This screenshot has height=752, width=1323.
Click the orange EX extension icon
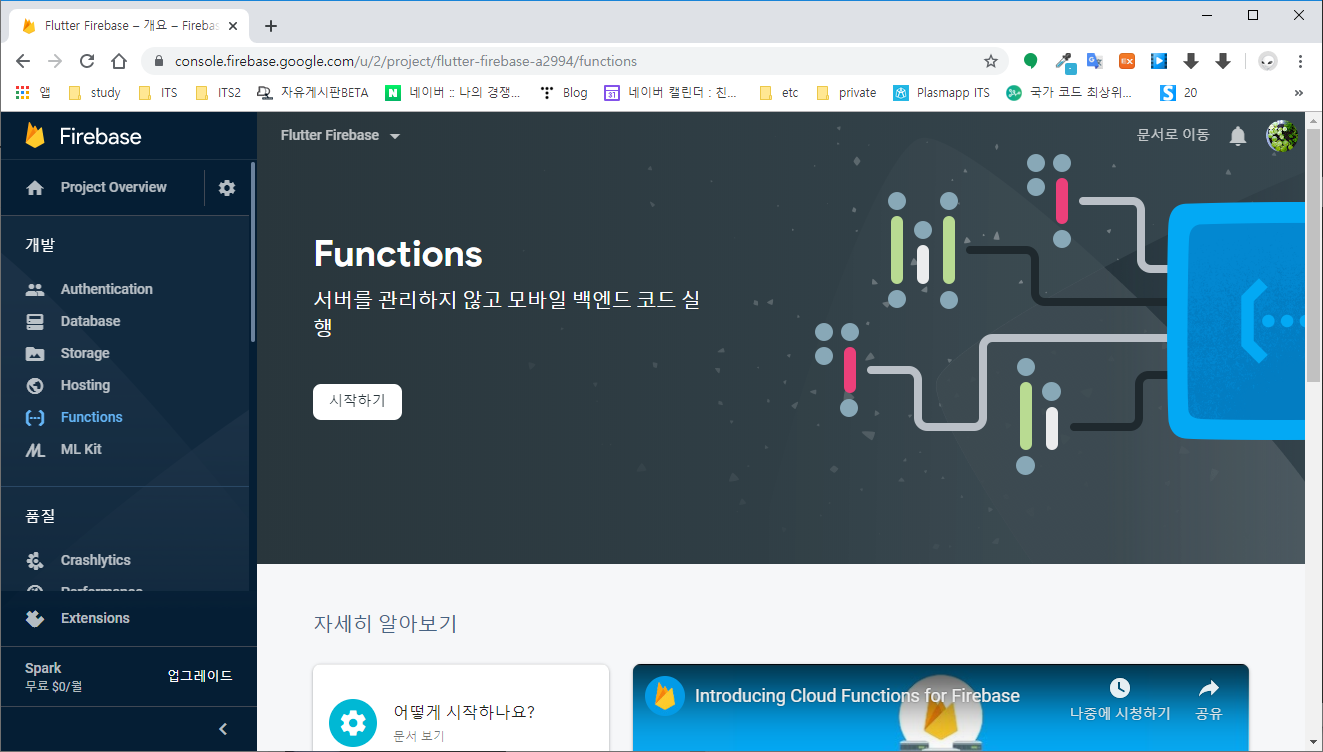tap(1127, 61)
